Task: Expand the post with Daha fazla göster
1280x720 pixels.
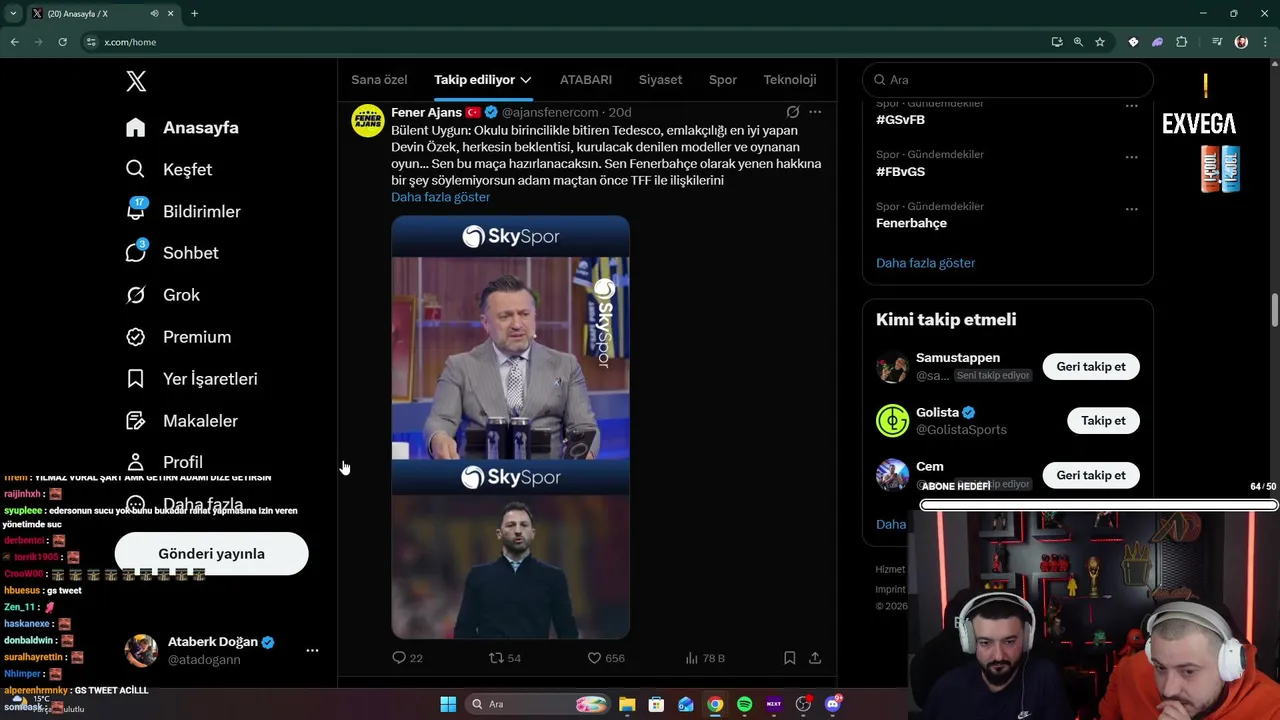Action: tap(440, 197)
